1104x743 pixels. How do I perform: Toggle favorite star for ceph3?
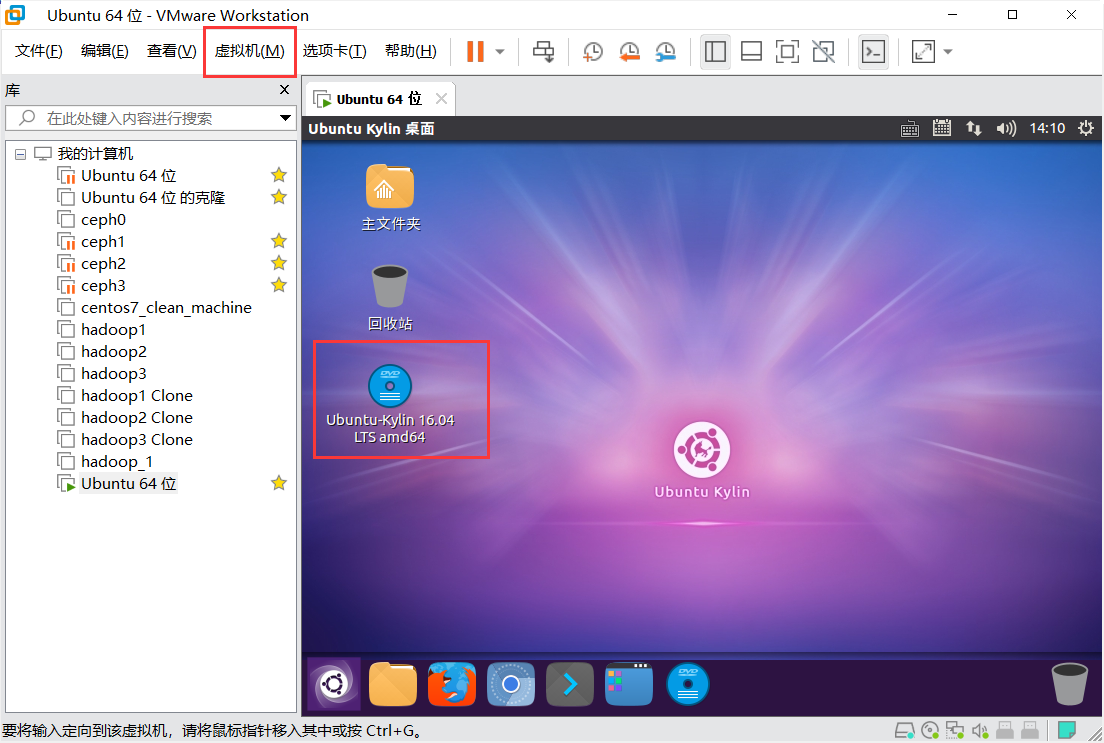click(279, 285)
